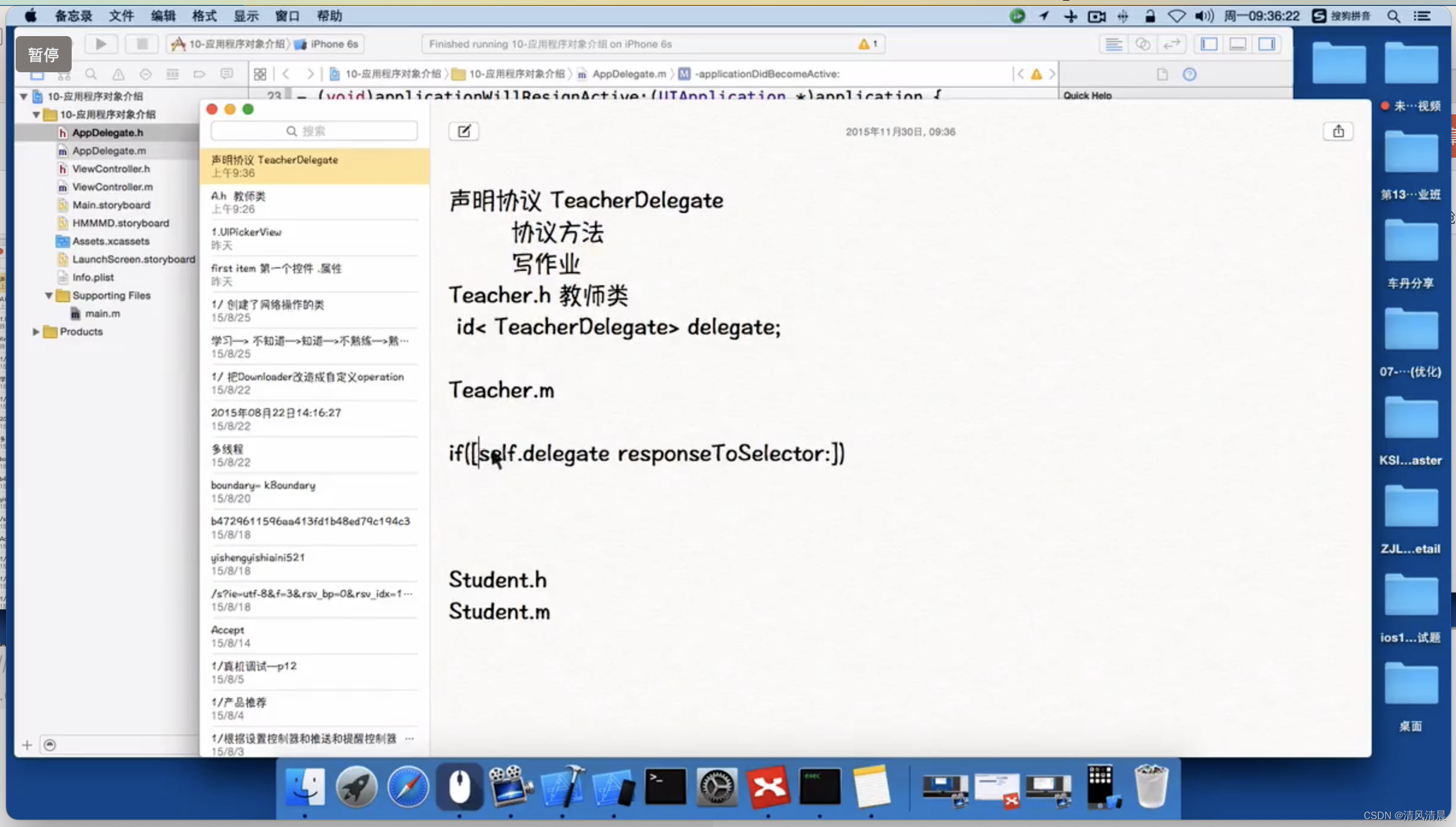Toggle the Xcode navigator panel

1209,44
